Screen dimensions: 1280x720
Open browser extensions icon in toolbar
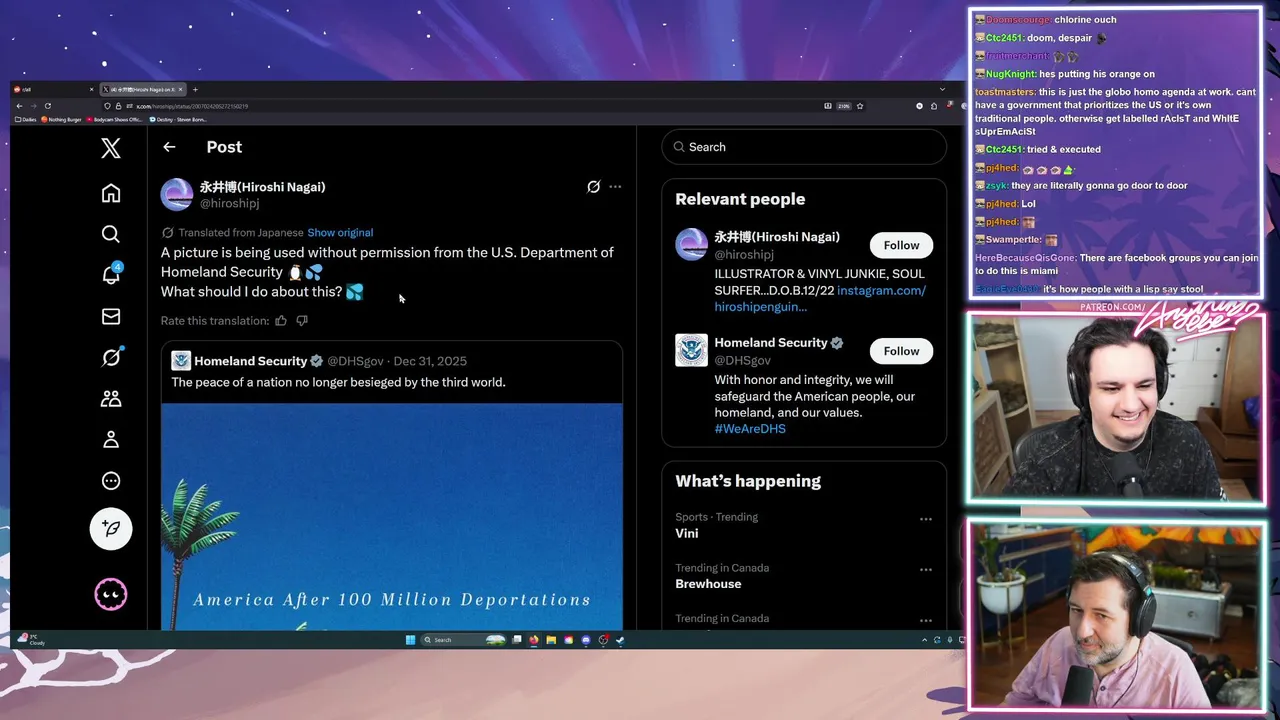coord(934,106)
